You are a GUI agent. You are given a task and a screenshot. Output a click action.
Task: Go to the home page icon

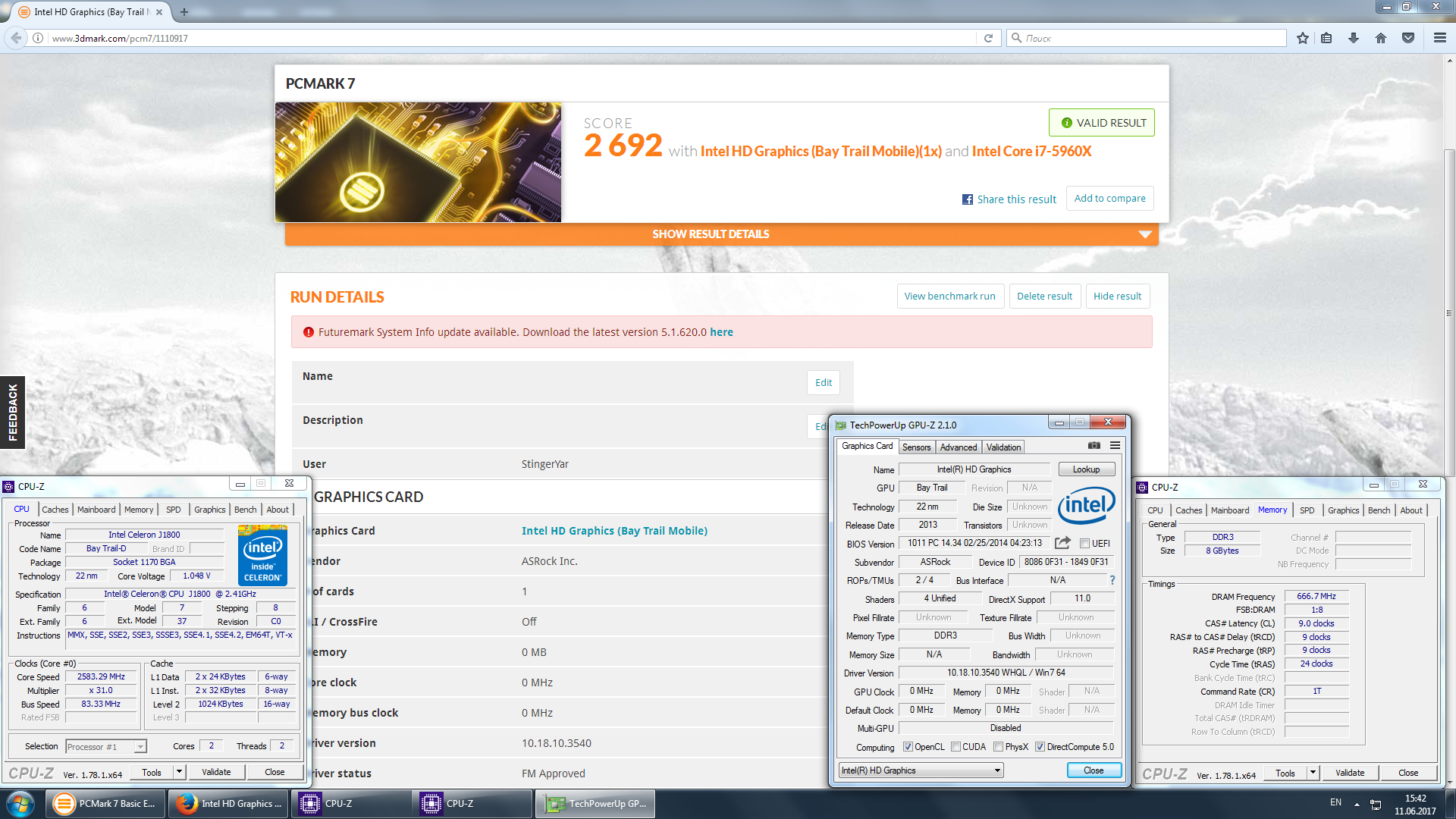(1381, 38)
